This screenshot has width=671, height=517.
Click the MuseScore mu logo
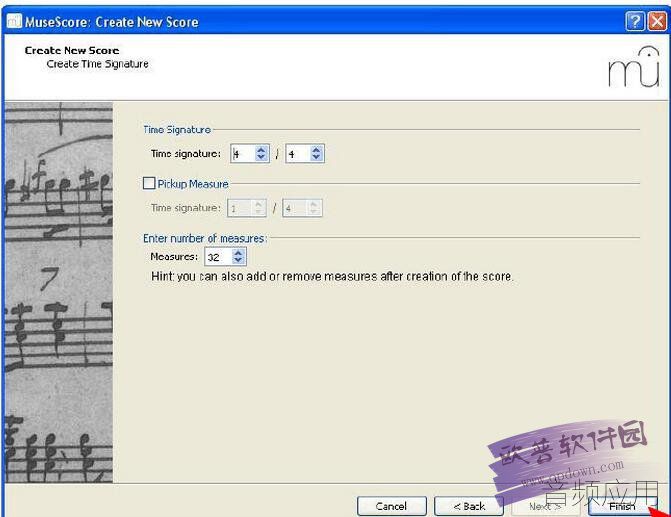(x=634, y=67)
